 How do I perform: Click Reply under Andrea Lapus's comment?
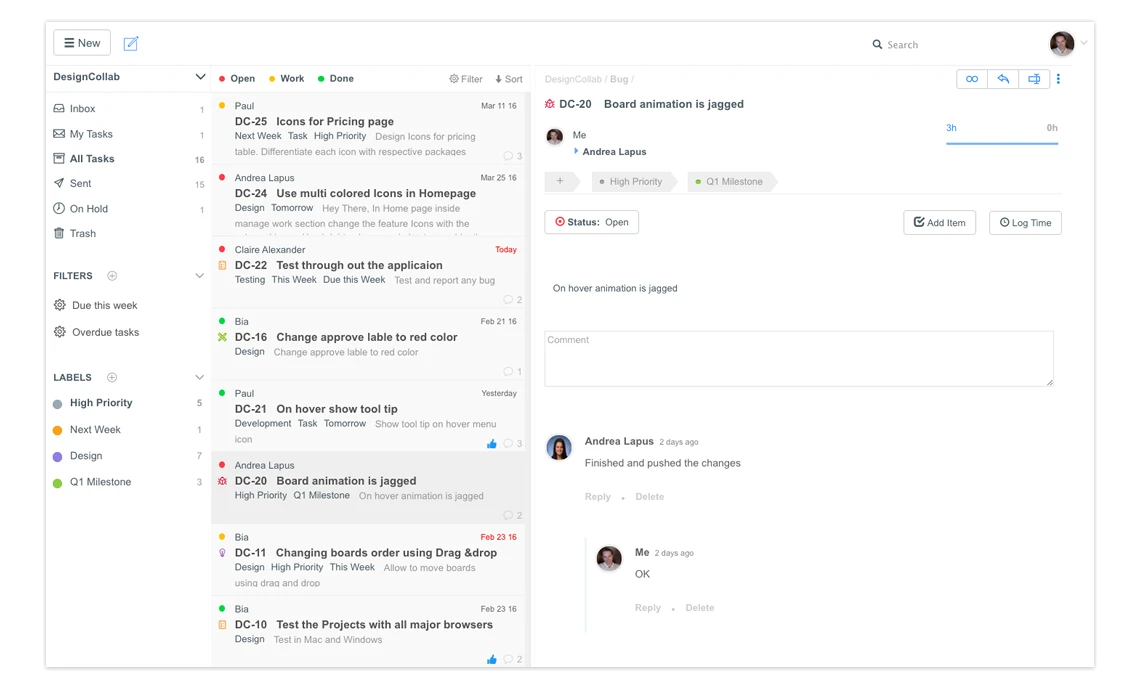(x=597, y=497)
